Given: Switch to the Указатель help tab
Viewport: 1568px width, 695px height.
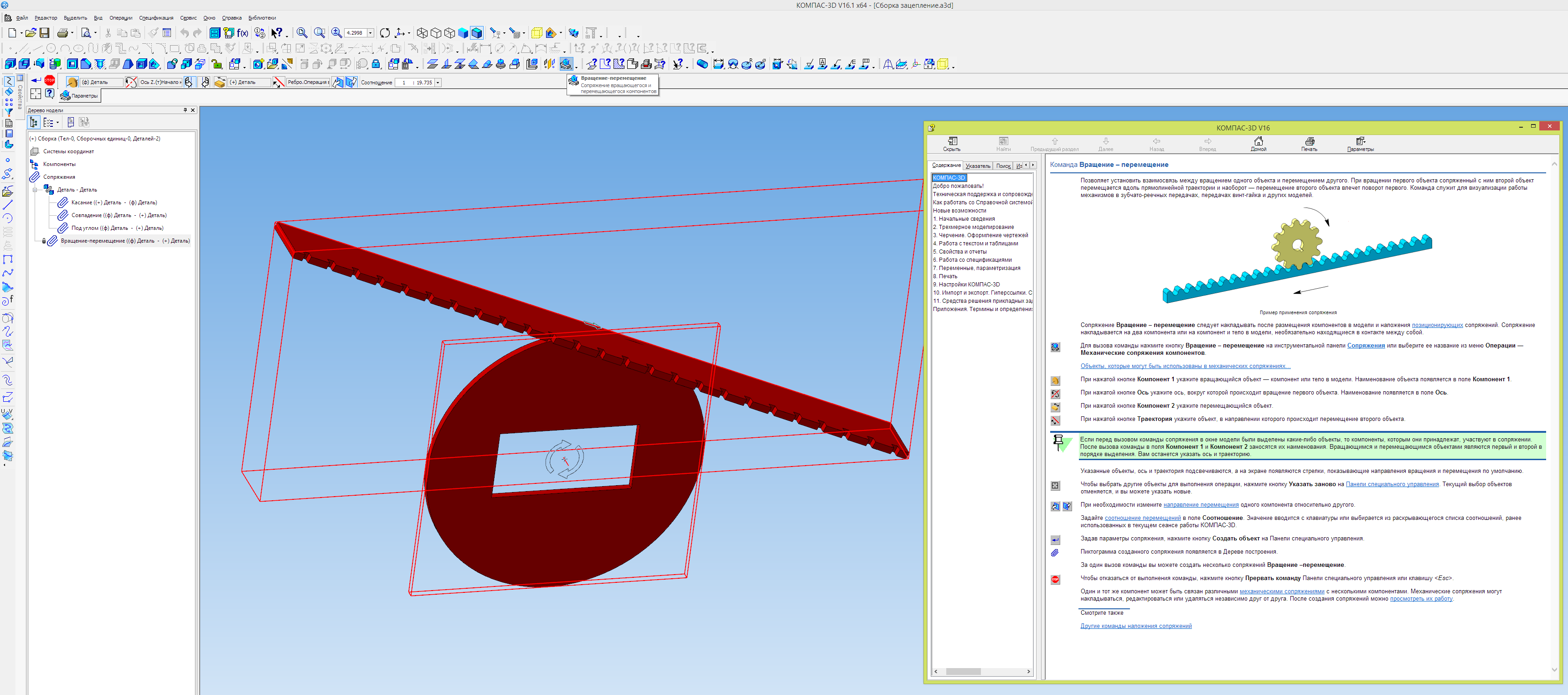Looking at the screenshot, I should pos(978,166).
